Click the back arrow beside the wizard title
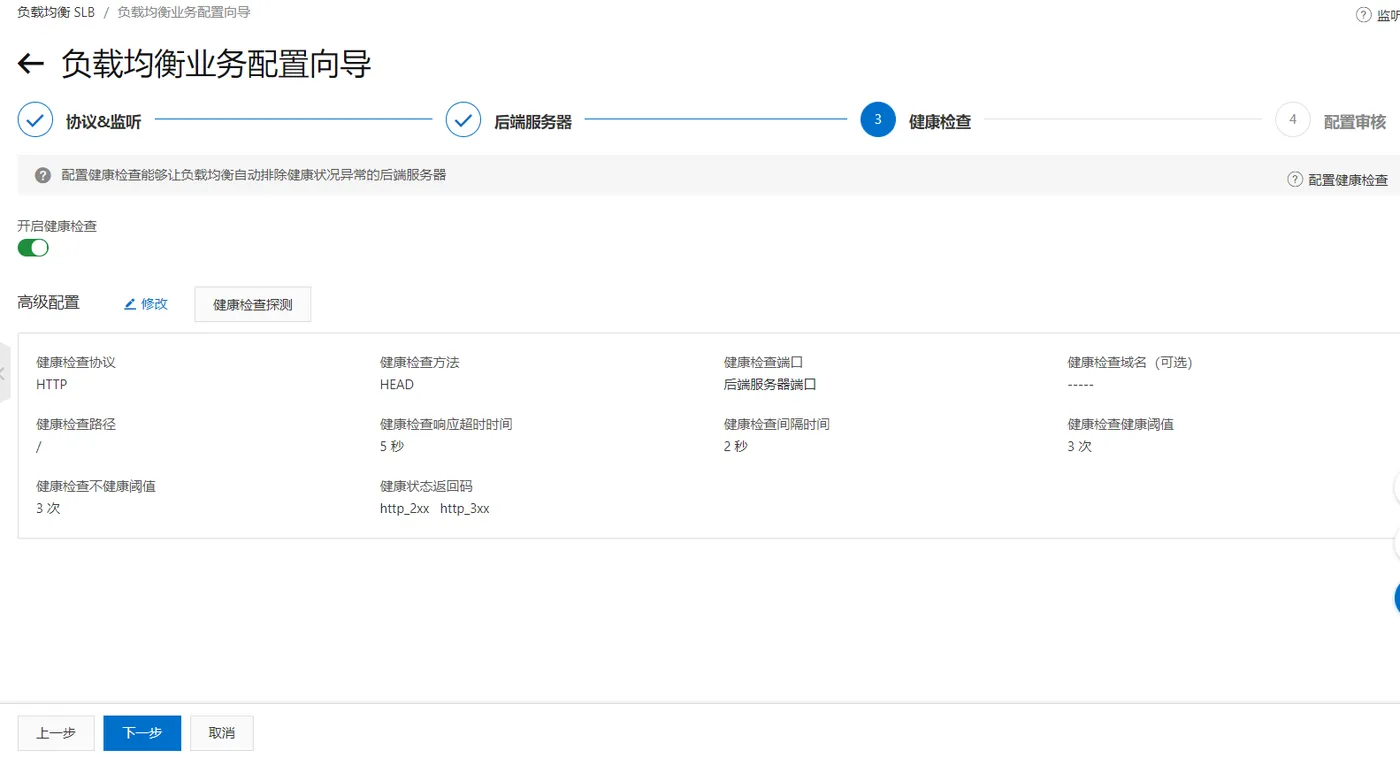This screenshot has height=758, width=1400. (31, 64)
